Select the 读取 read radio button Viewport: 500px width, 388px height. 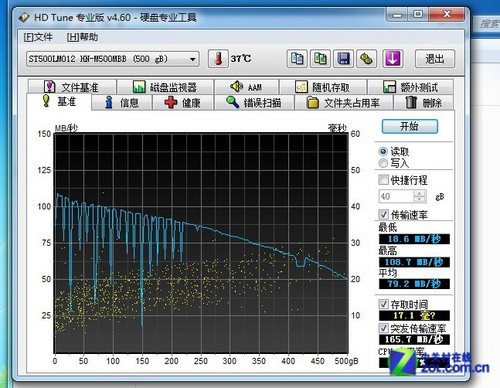click(x=383, y=152)
